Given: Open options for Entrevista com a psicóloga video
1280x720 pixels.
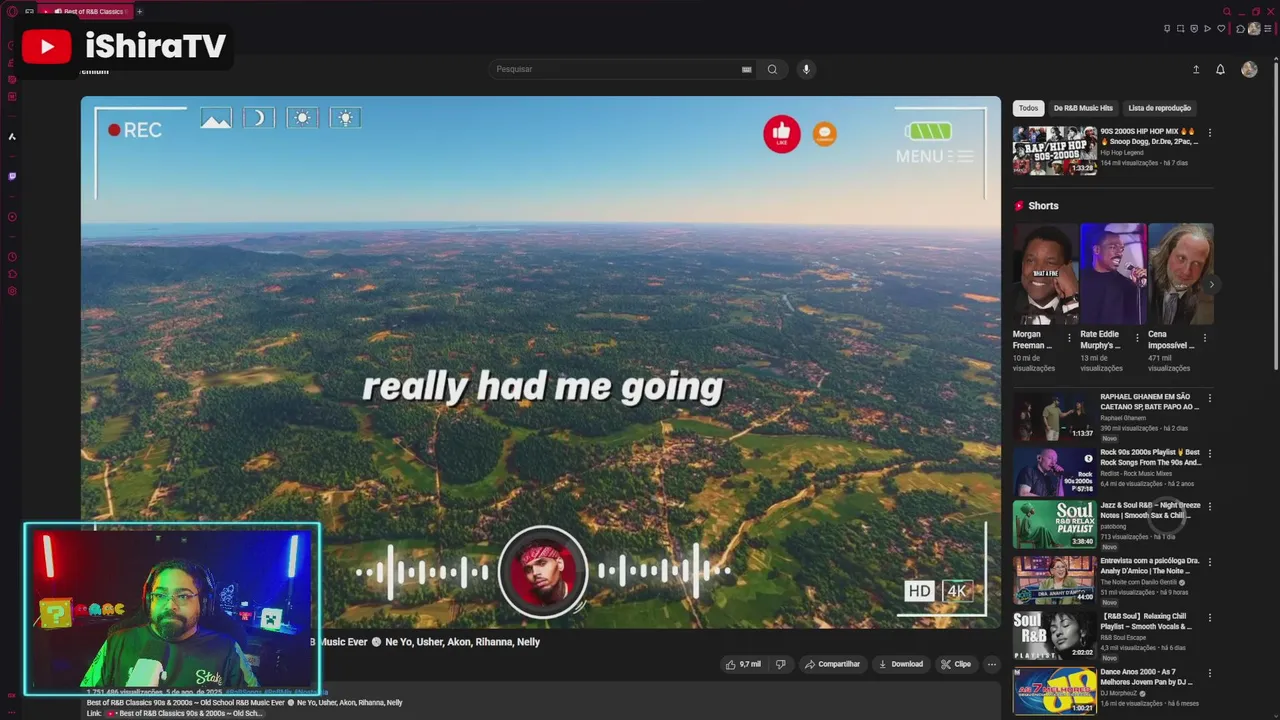Looking at the screenshot, I should pos(1210,562).
